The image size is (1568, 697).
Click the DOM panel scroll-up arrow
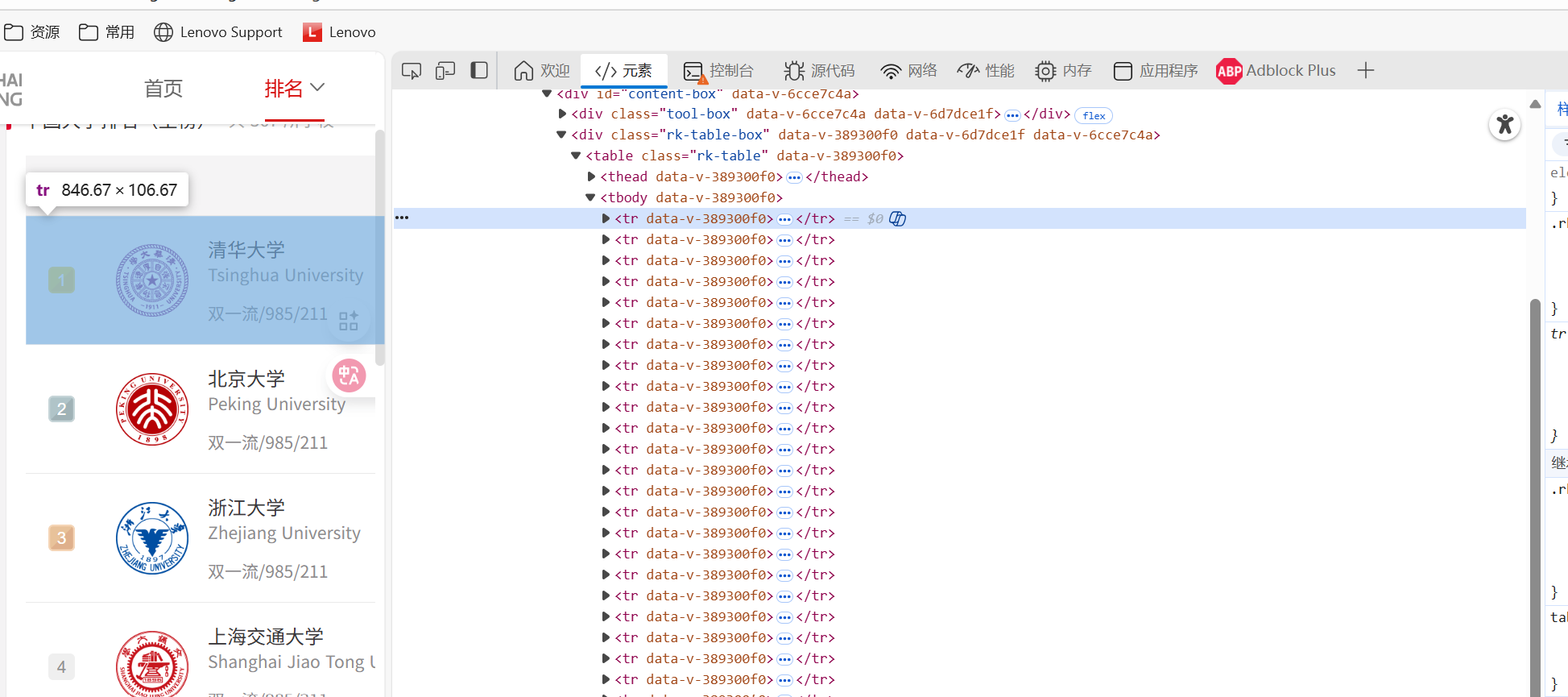(1535, 104)
